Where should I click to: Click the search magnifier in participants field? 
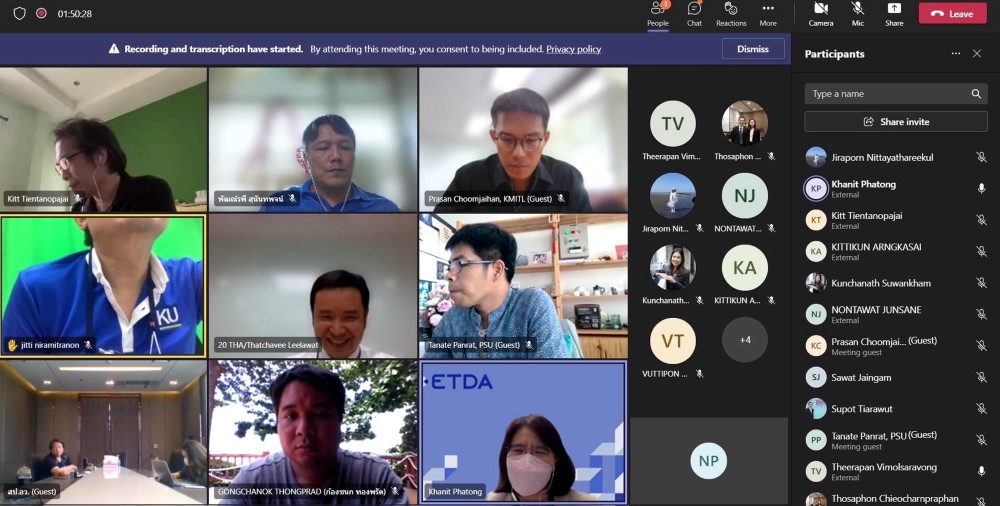click(x=976, y=94)
